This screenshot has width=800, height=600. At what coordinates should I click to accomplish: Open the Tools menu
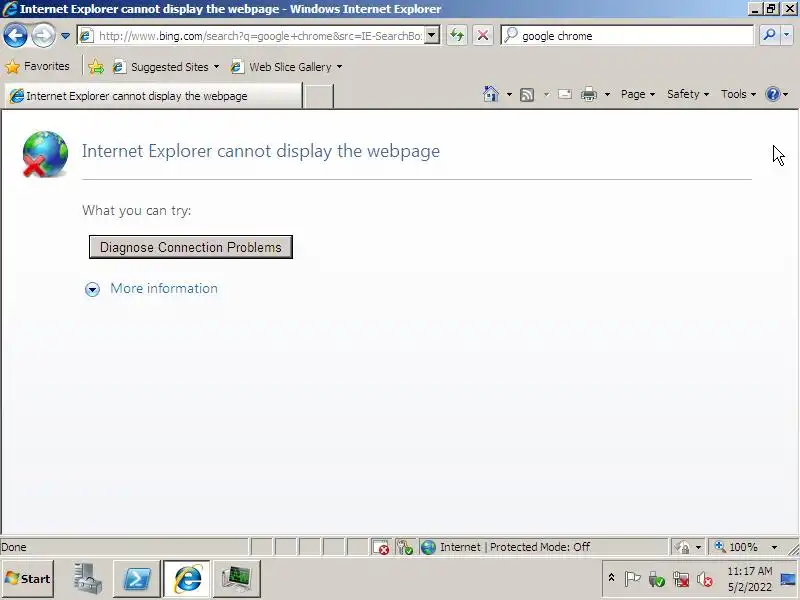click(738, 94)
